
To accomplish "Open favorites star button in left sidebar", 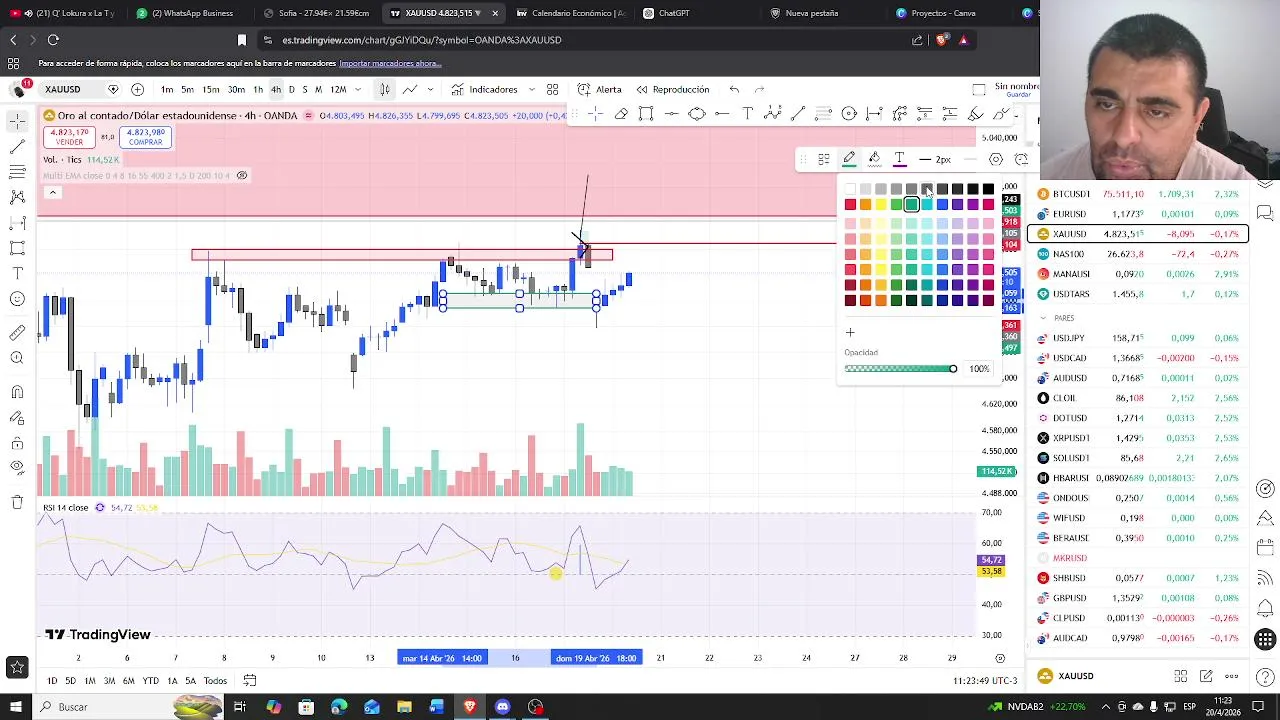I will tap(17, 668).
